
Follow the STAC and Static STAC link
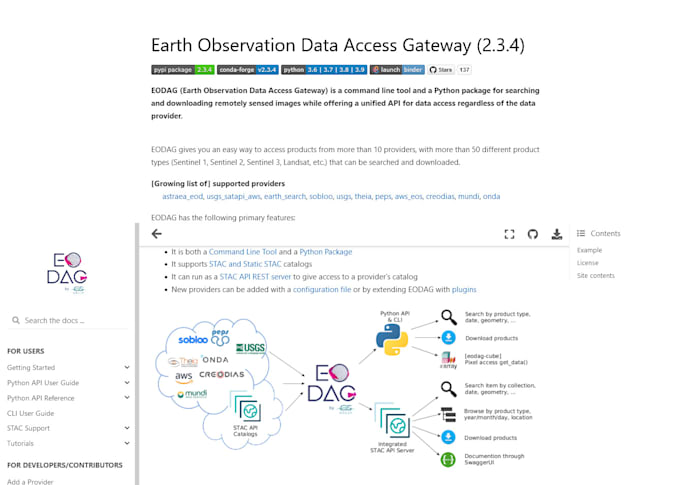[245, 264]
